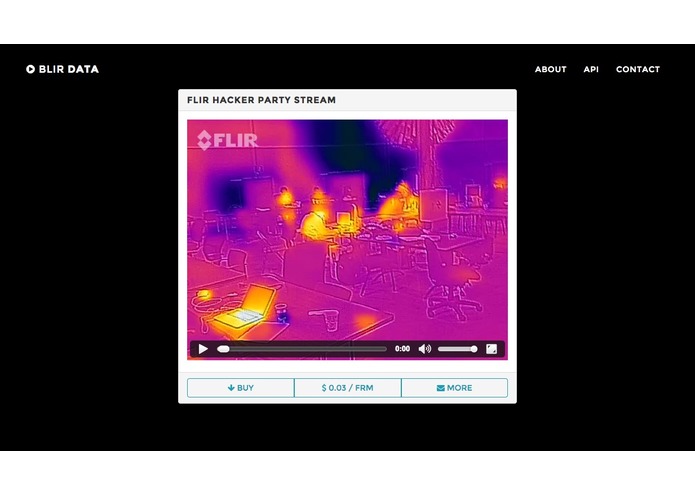The height and width of the screenshot is (494, 695).
Task: Click the video progress seek bar
Action: [302, 349]
